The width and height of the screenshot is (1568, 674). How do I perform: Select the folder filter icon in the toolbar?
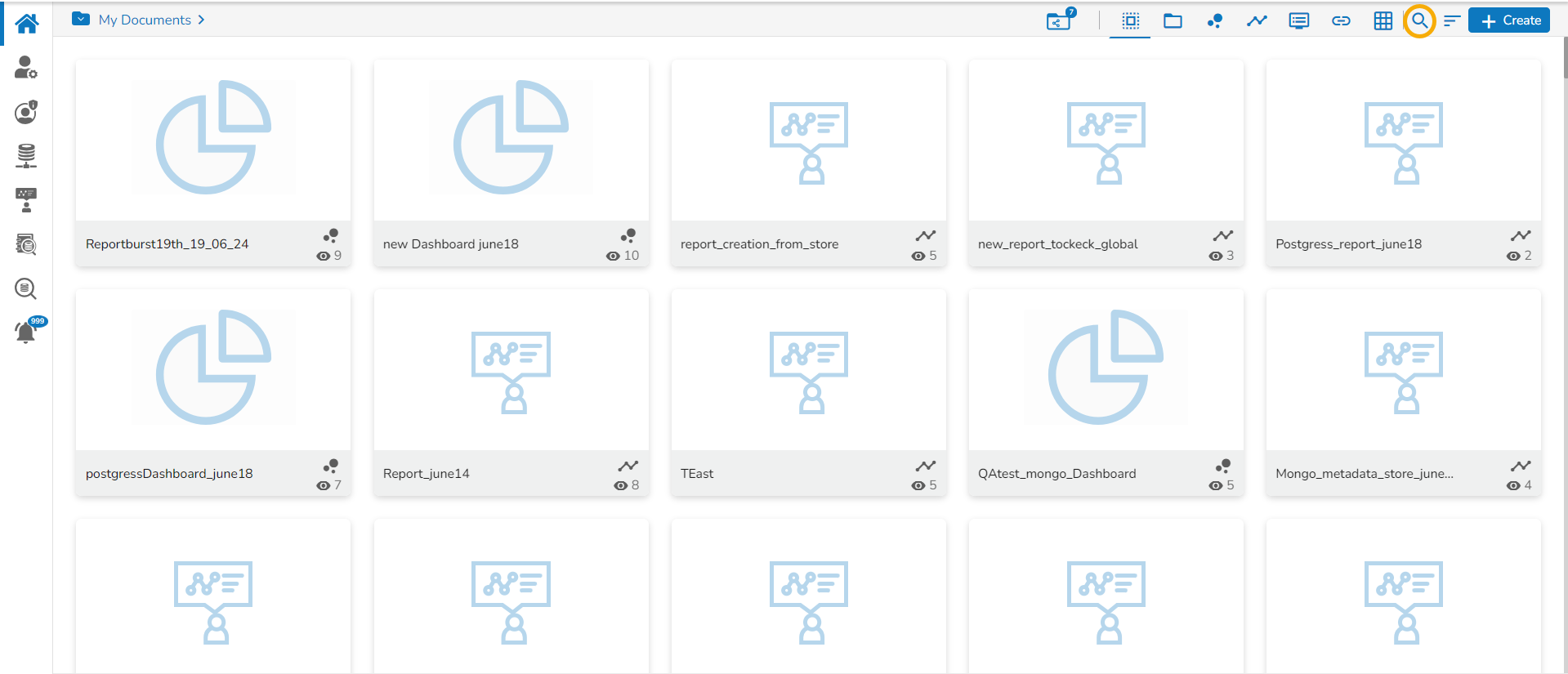[1173, 20]
